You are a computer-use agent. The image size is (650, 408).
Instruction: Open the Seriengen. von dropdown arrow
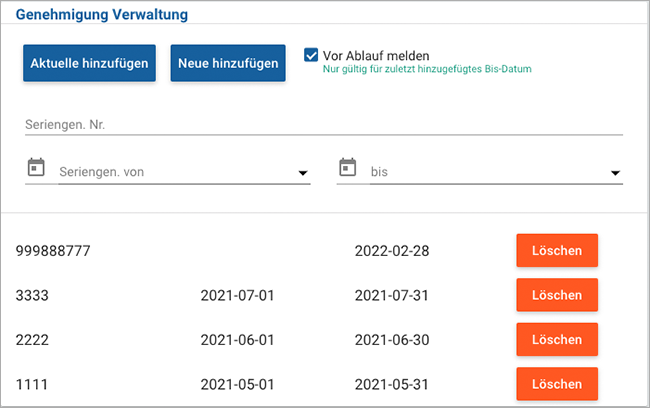[x=303, y=173]
